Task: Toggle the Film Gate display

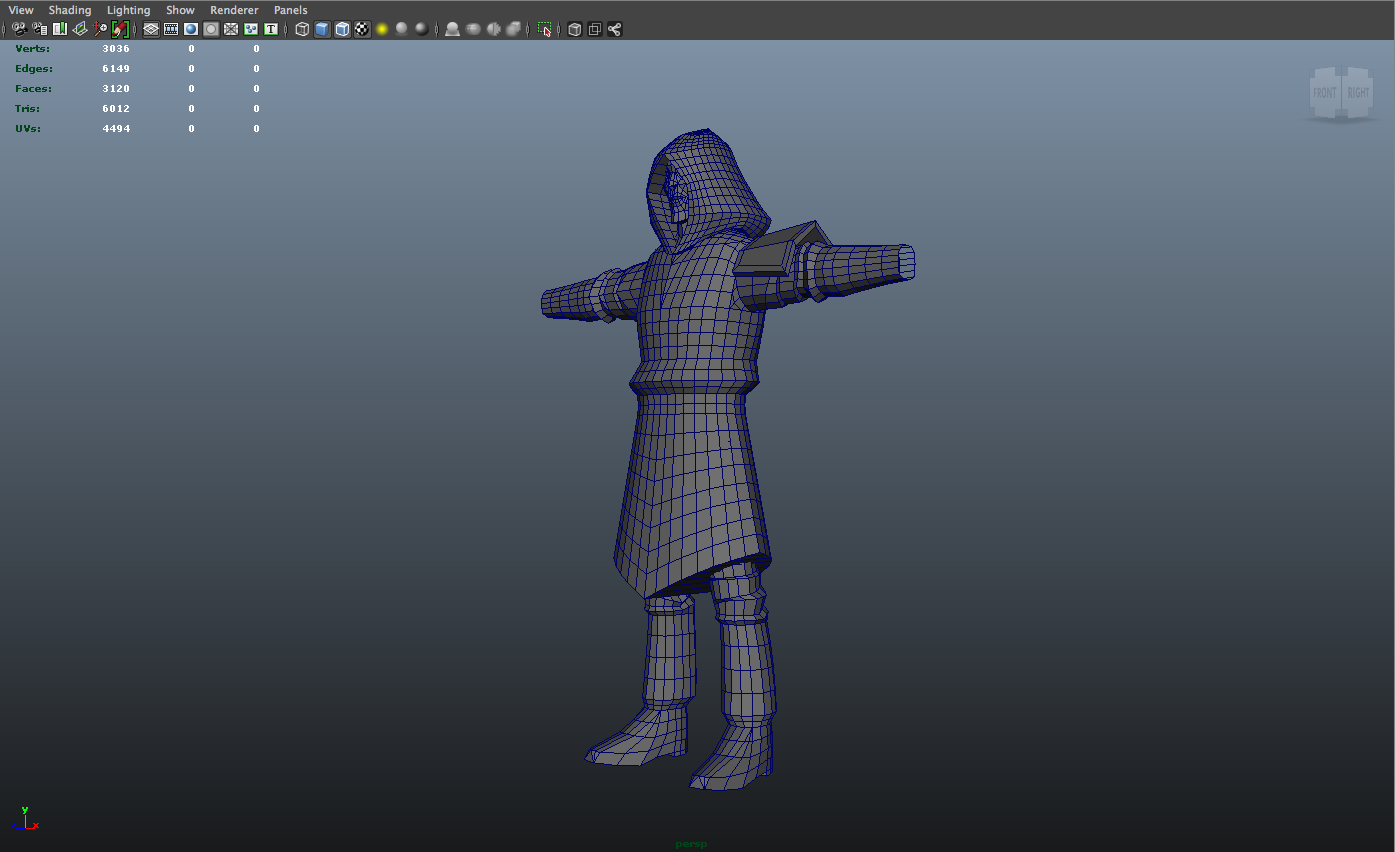Action: point(171,29)
